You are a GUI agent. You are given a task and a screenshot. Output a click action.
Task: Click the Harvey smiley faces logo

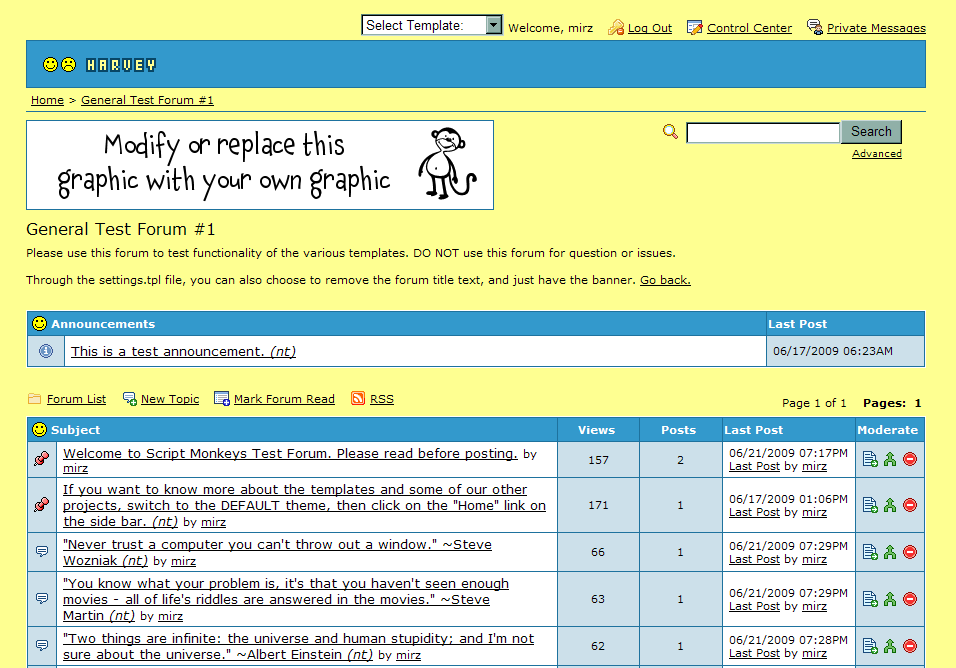click(x=60, y=65)
